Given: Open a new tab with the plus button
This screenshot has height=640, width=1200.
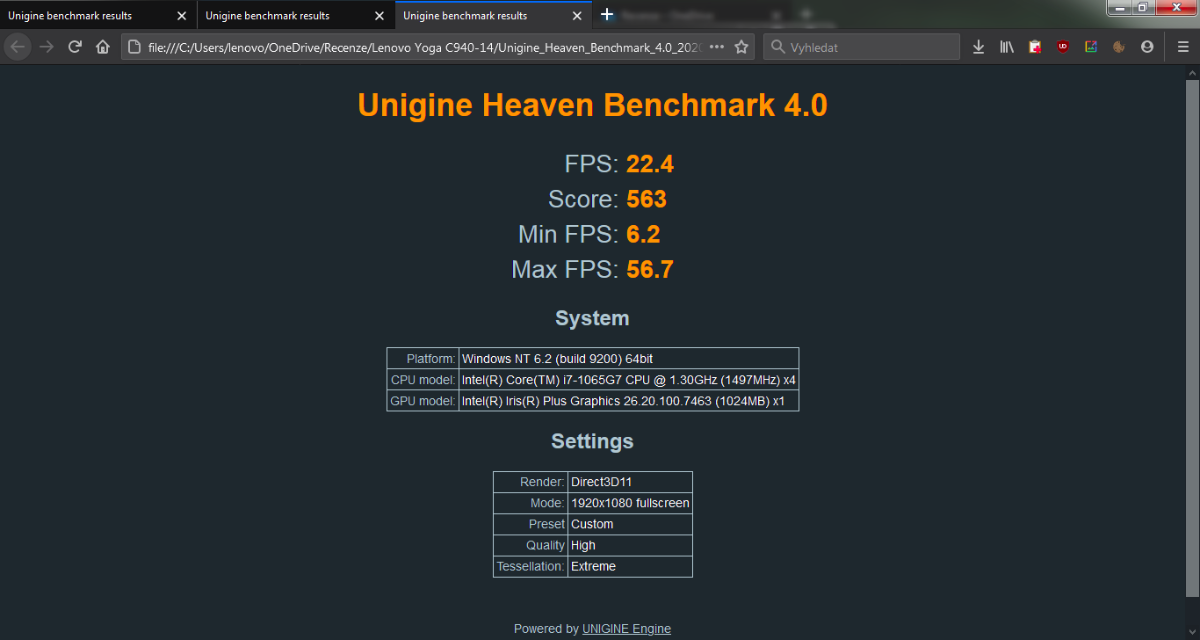Looking at the screenshot, I should click(606, 15).
